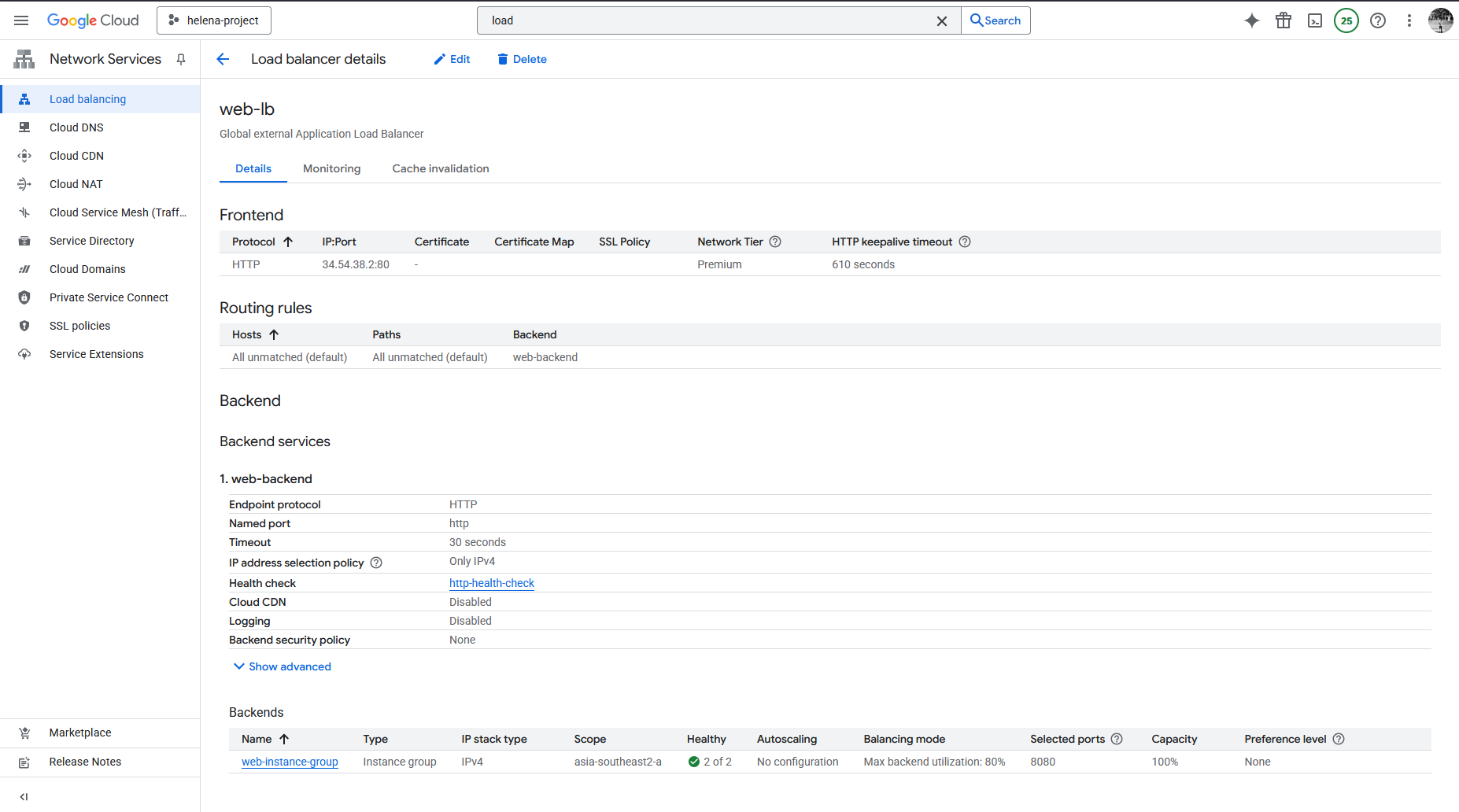Click the Delete load balancer button
The image size is (1459, 812).
point(522,59)
